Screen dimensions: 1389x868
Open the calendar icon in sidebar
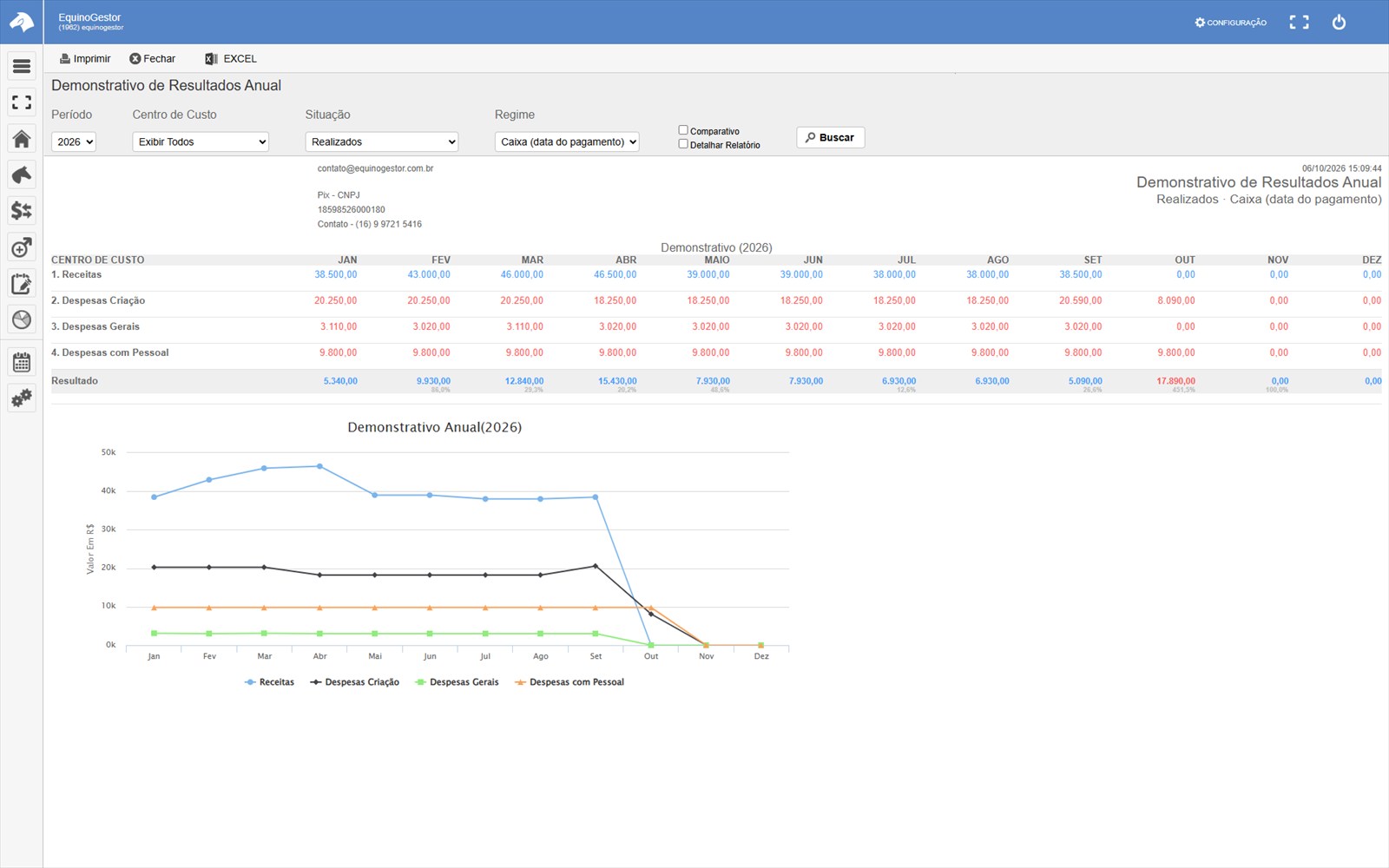click(x=22, y=362)
